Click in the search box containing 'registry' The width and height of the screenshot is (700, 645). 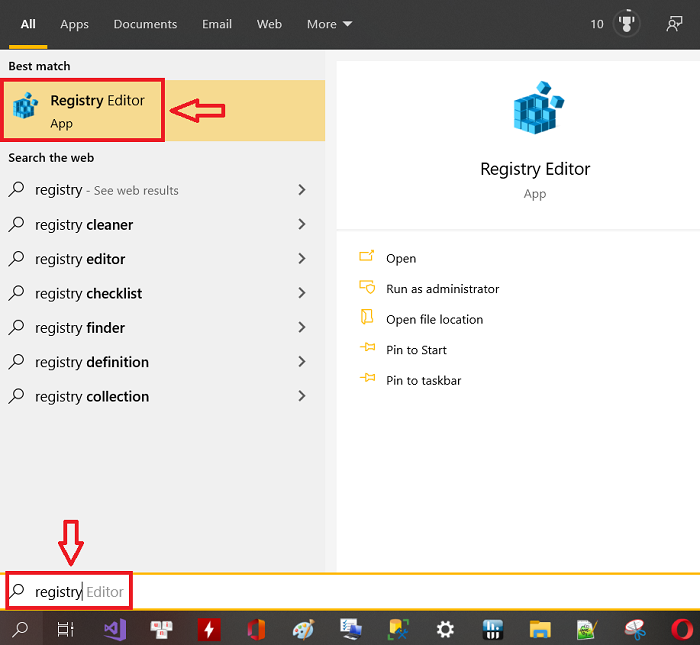click(x=350, y=592)
